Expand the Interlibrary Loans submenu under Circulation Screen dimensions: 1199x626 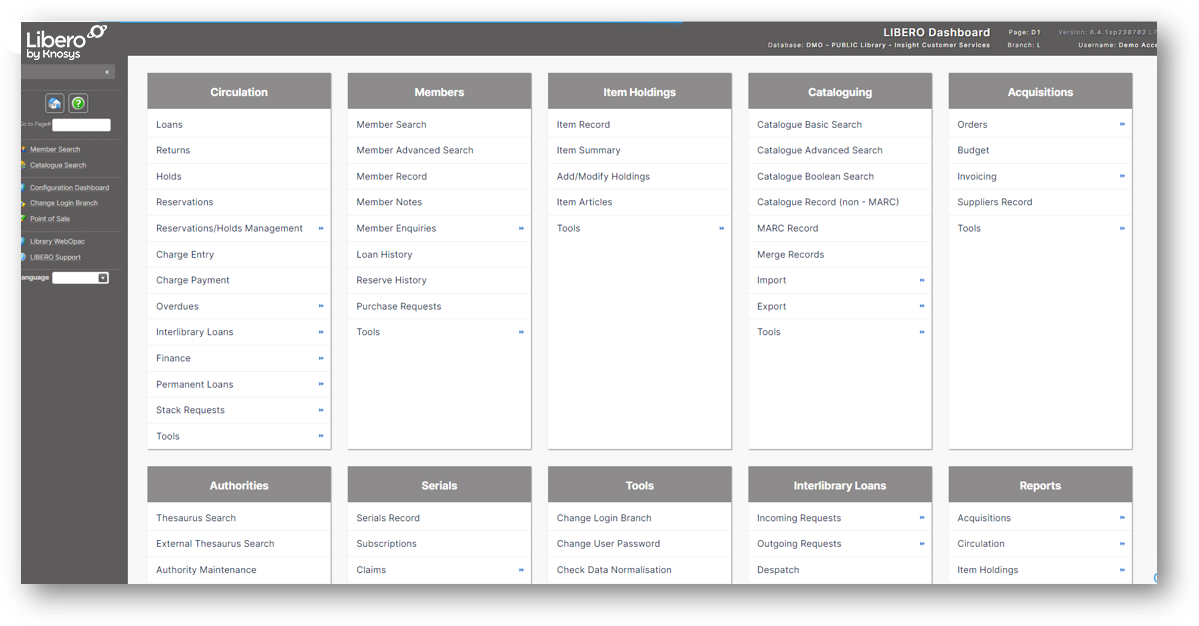coord(321,331)
